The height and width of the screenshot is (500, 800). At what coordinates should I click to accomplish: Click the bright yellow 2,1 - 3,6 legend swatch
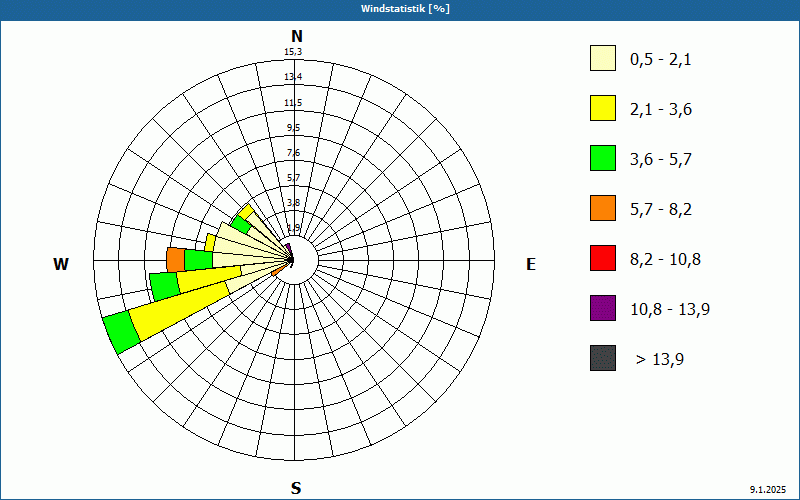point(603,108)
